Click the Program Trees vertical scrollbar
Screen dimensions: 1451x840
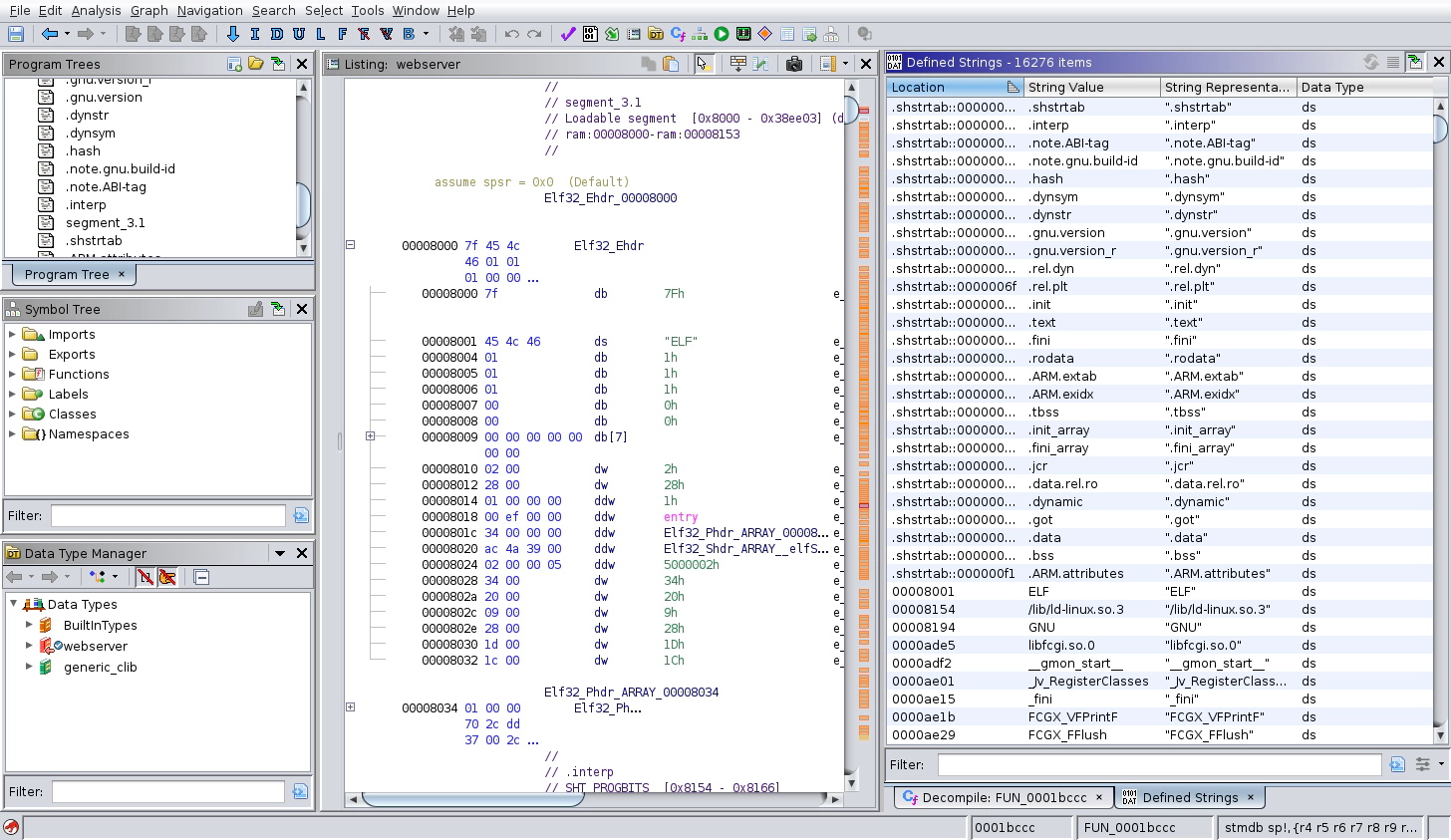click(x=303, y=167)
